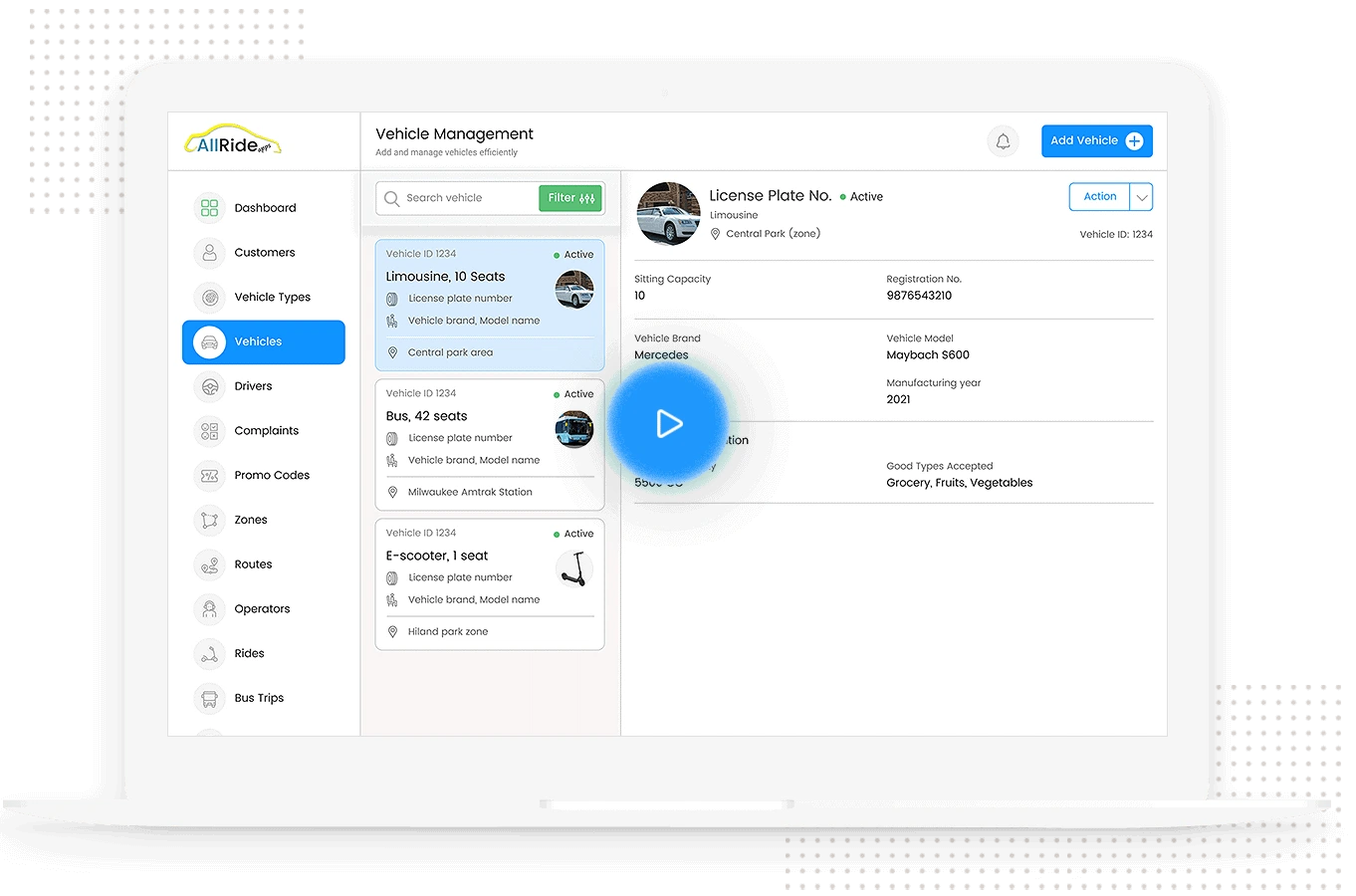Click the green Filter button

[x=570, y=198]
